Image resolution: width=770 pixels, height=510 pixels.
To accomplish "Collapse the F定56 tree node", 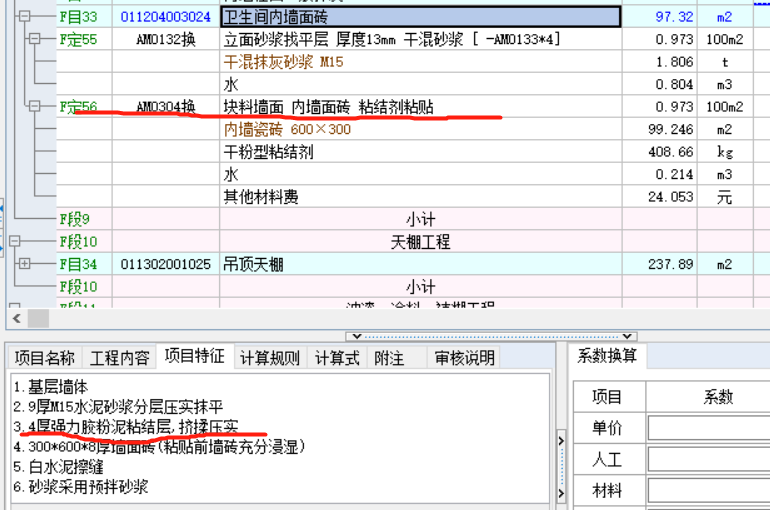I will pyautogui.click(x=34, y=106).
